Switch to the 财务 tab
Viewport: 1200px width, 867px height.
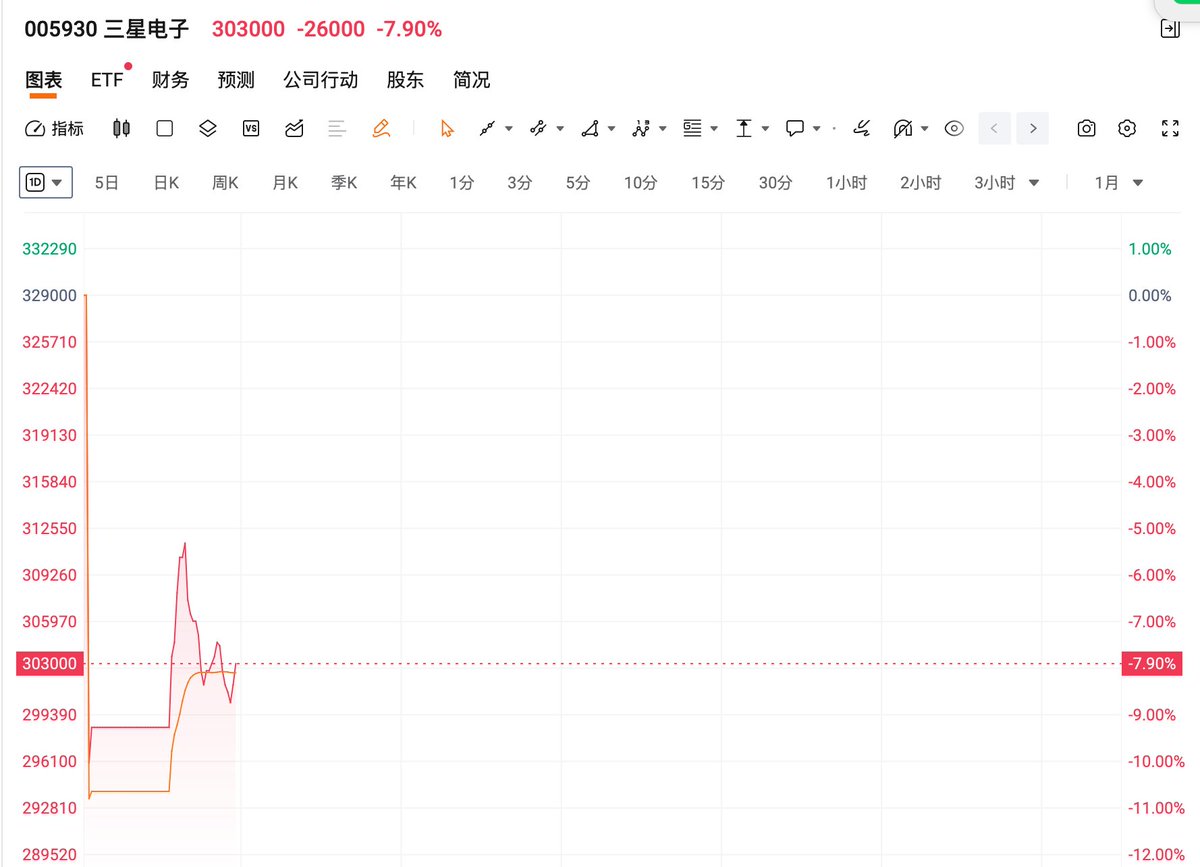170,80
